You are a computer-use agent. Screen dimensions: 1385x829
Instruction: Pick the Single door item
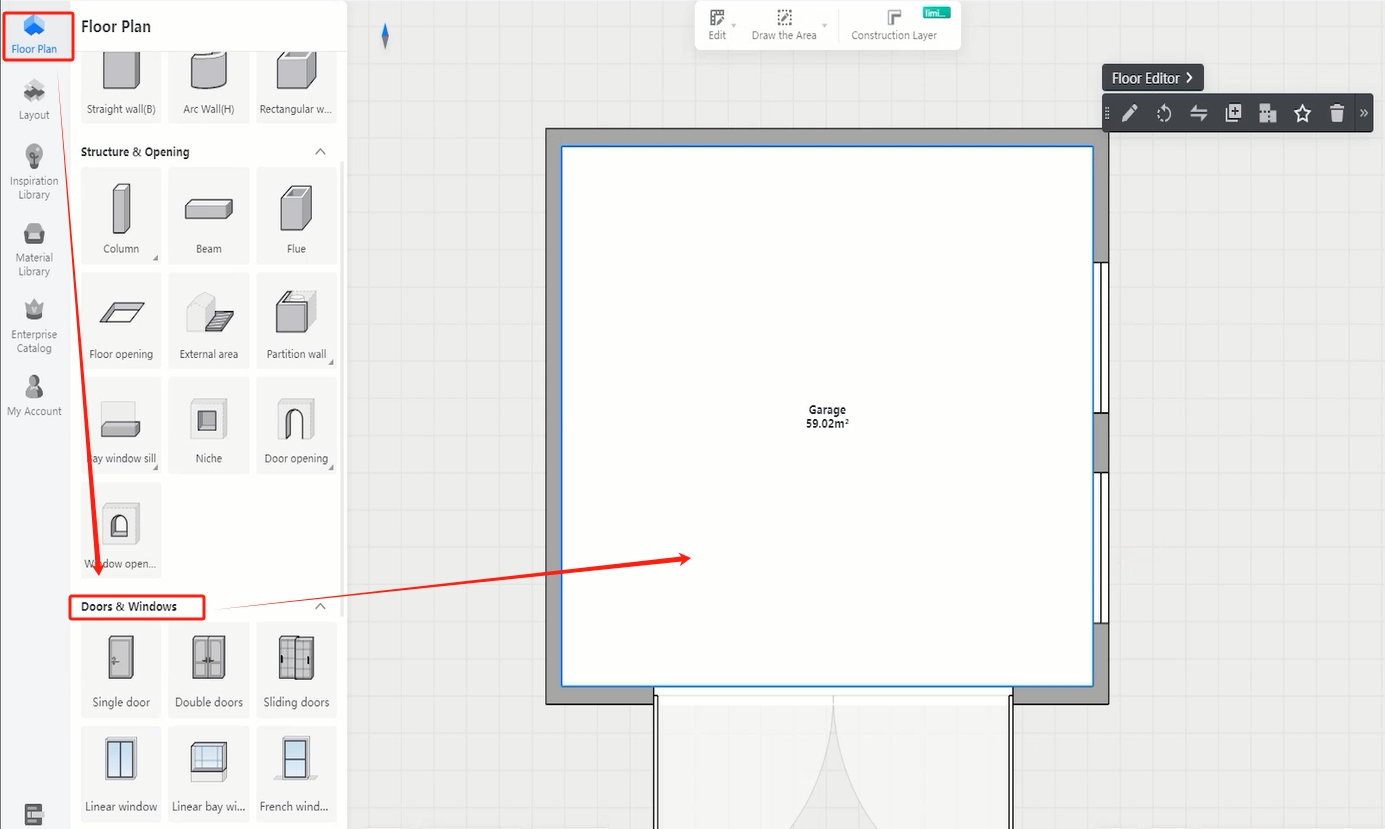click(121, 669)
